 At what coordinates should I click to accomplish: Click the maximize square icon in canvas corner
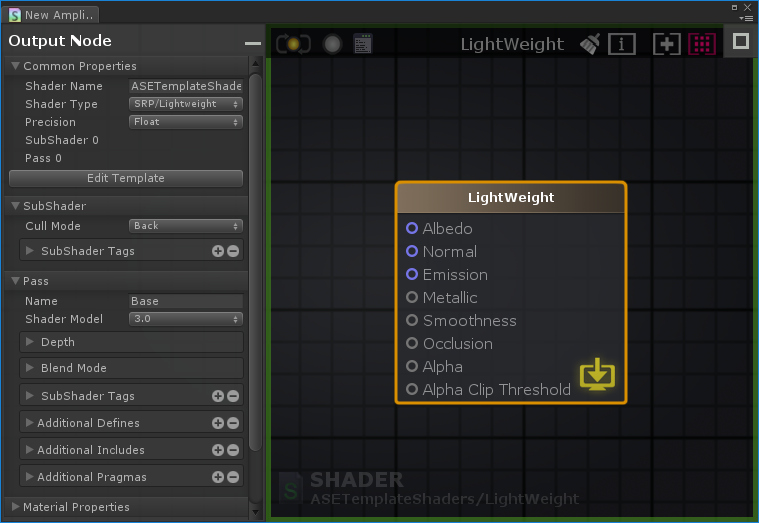click(x=741, y=41)
